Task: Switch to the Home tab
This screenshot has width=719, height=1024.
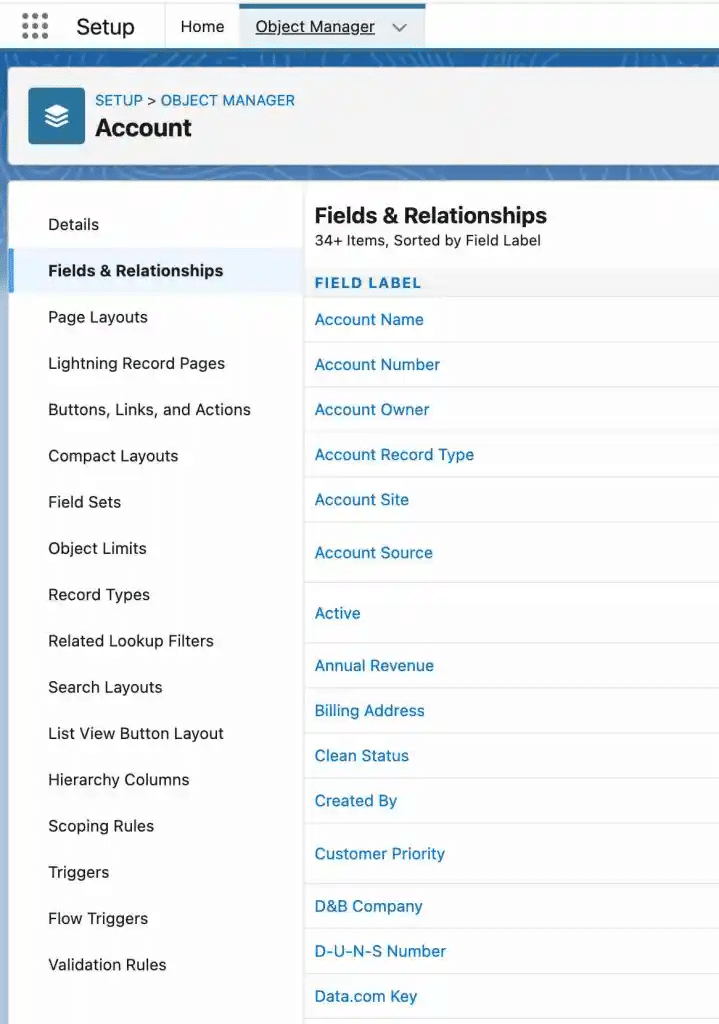Action: click(x=202, y=27)
